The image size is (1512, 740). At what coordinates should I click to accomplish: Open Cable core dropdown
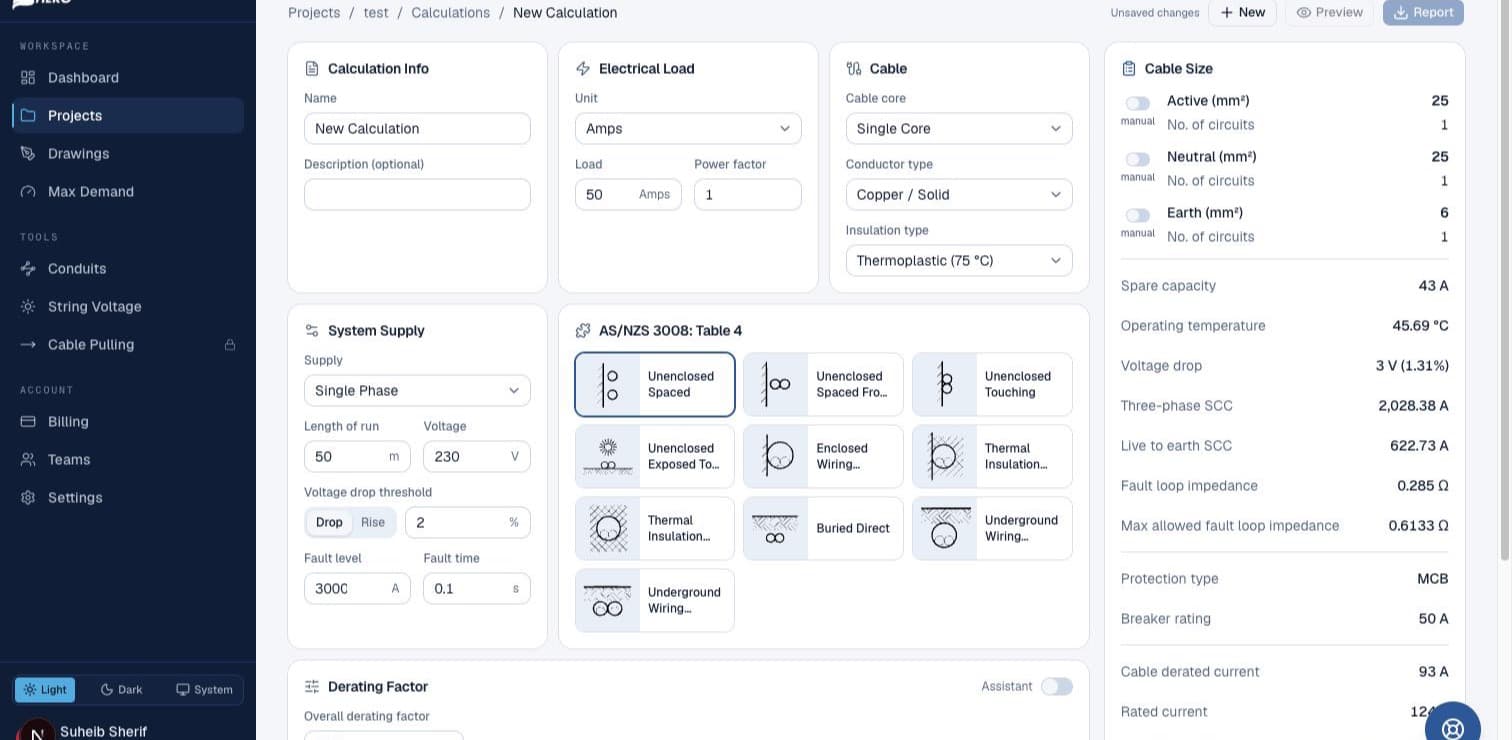pyautogui.click(x=959, y=128)
